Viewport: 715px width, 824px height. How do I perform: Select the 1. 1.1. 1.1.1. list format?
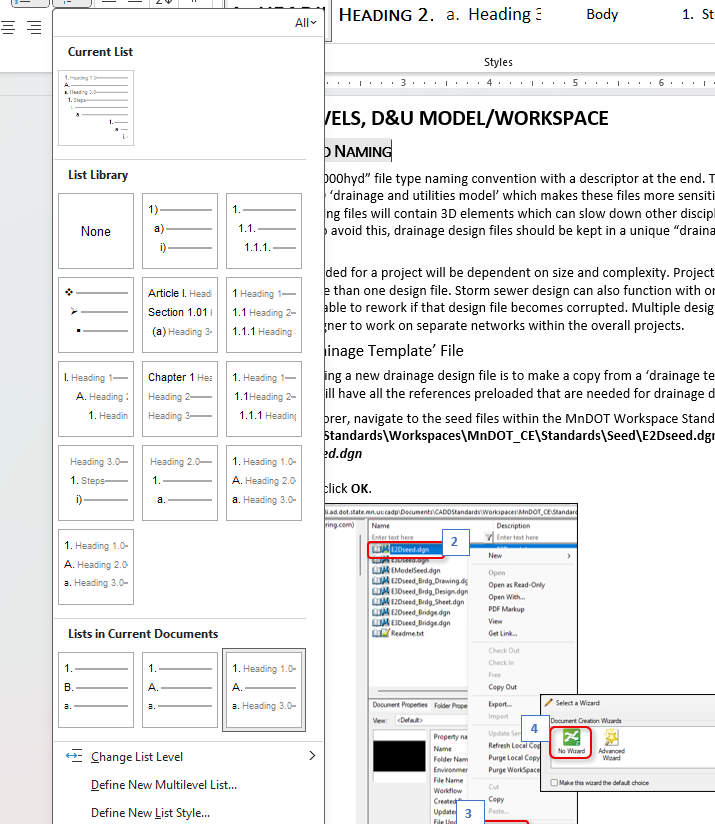tap(264, 231)
